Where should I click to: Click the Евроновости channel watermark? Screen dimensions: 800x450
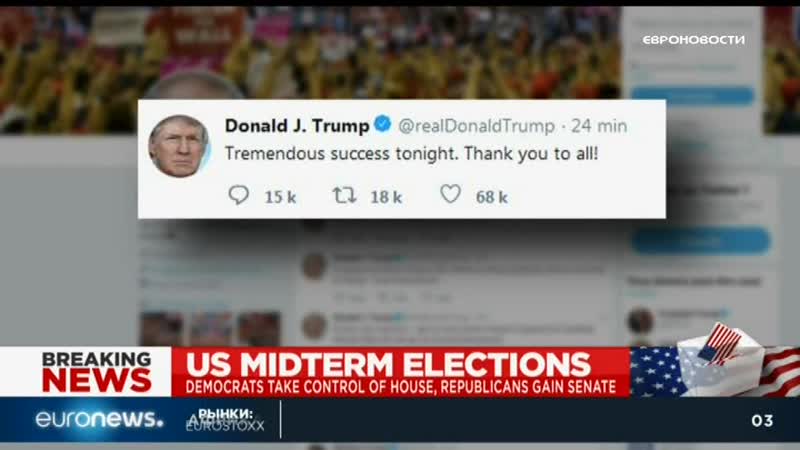tap(693, 40)
